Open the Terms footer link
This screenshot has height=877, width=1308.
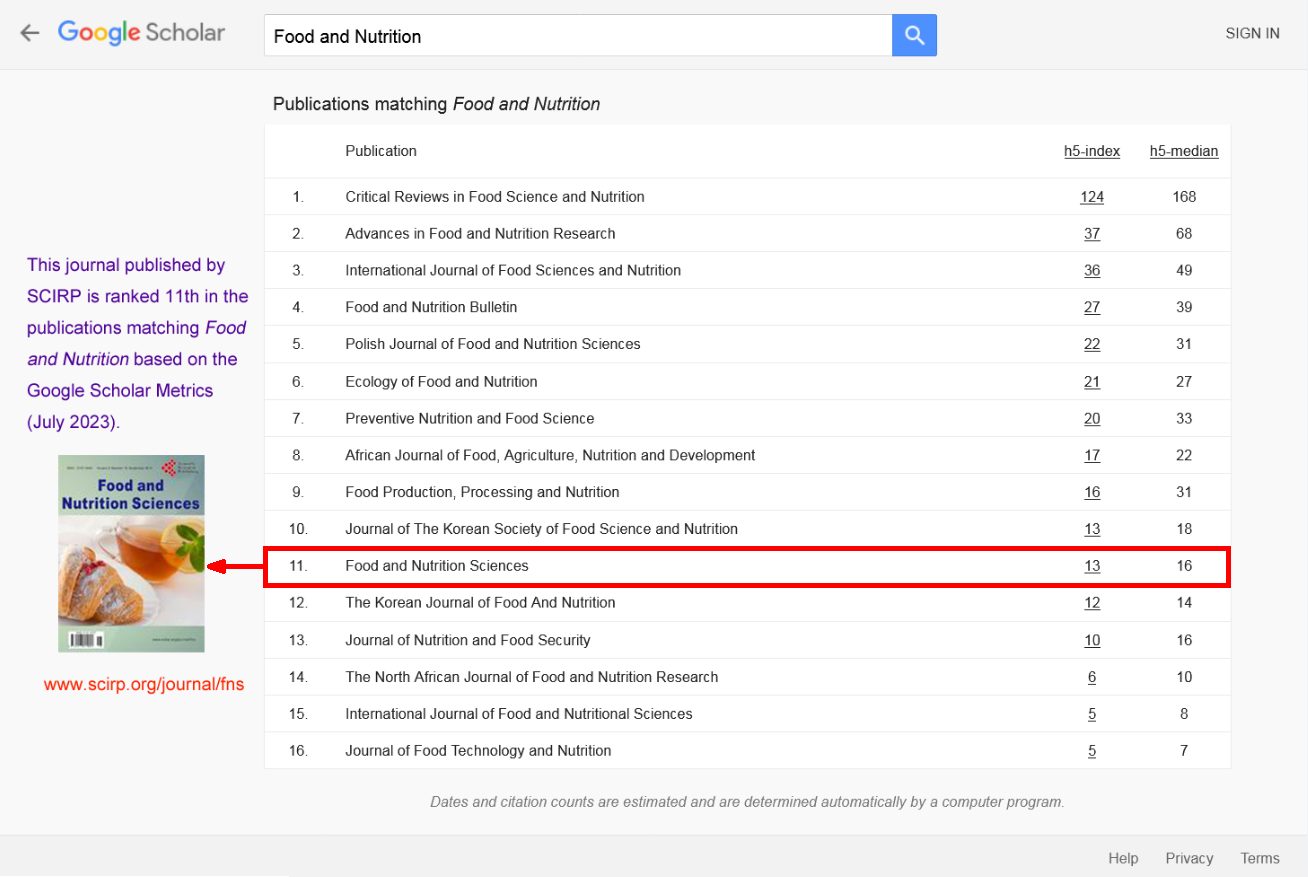pos(1259,858)
